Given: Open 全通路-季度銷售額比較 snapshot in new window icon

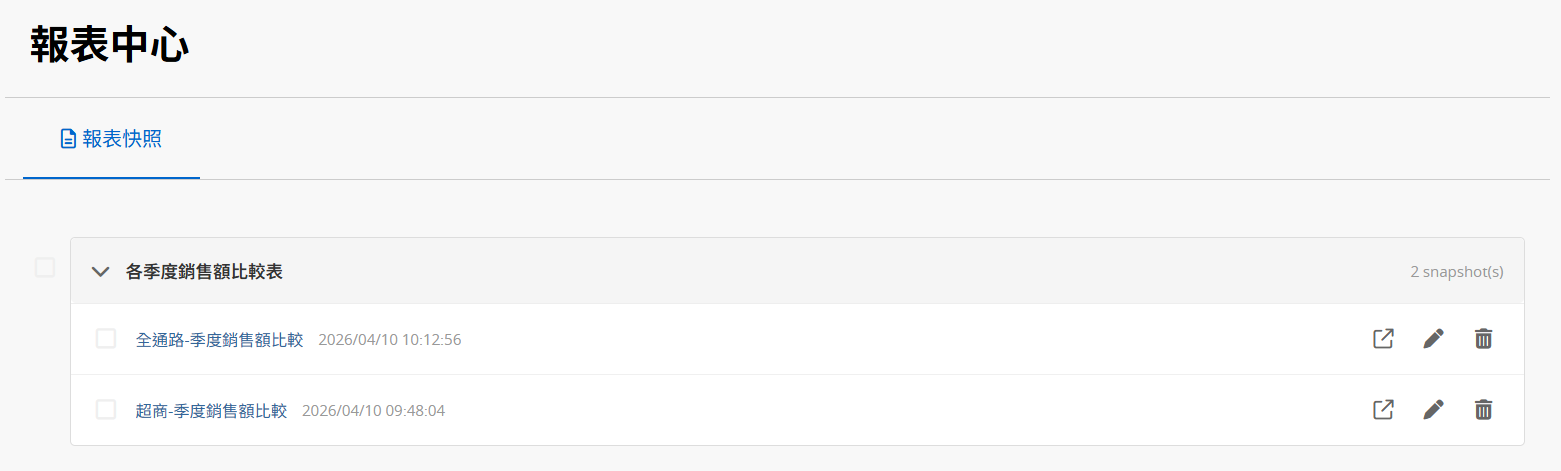Looking at the screenshot, I should coord(1383,339).
